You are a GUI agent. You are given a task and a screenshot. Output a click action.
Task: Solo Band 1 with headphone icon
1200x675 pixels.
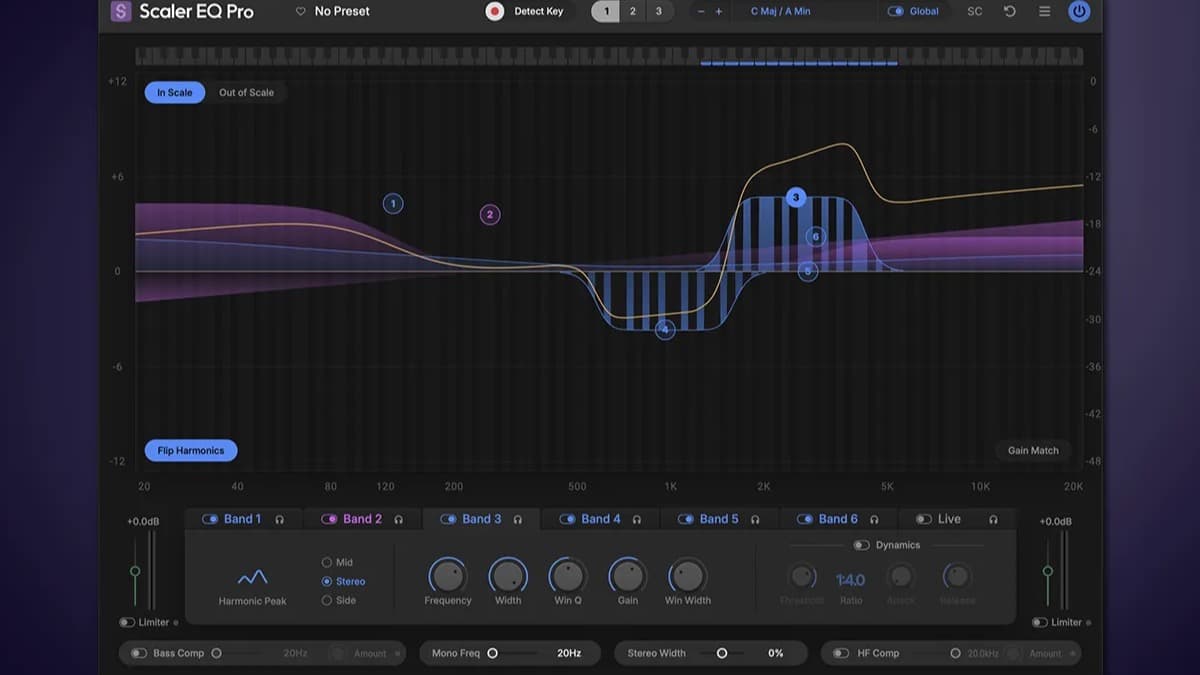[279, 520]
